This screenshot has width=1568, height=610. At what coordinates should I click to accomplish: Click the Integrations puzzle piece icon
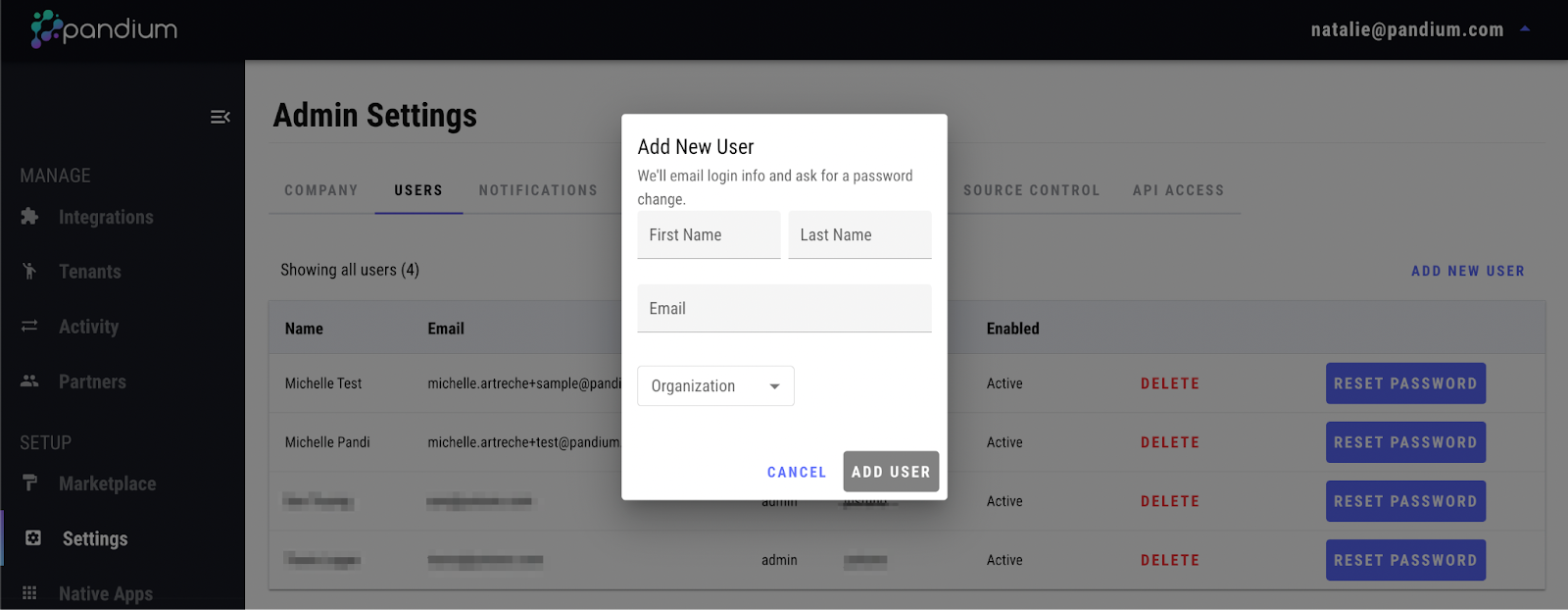click(29, 217)
